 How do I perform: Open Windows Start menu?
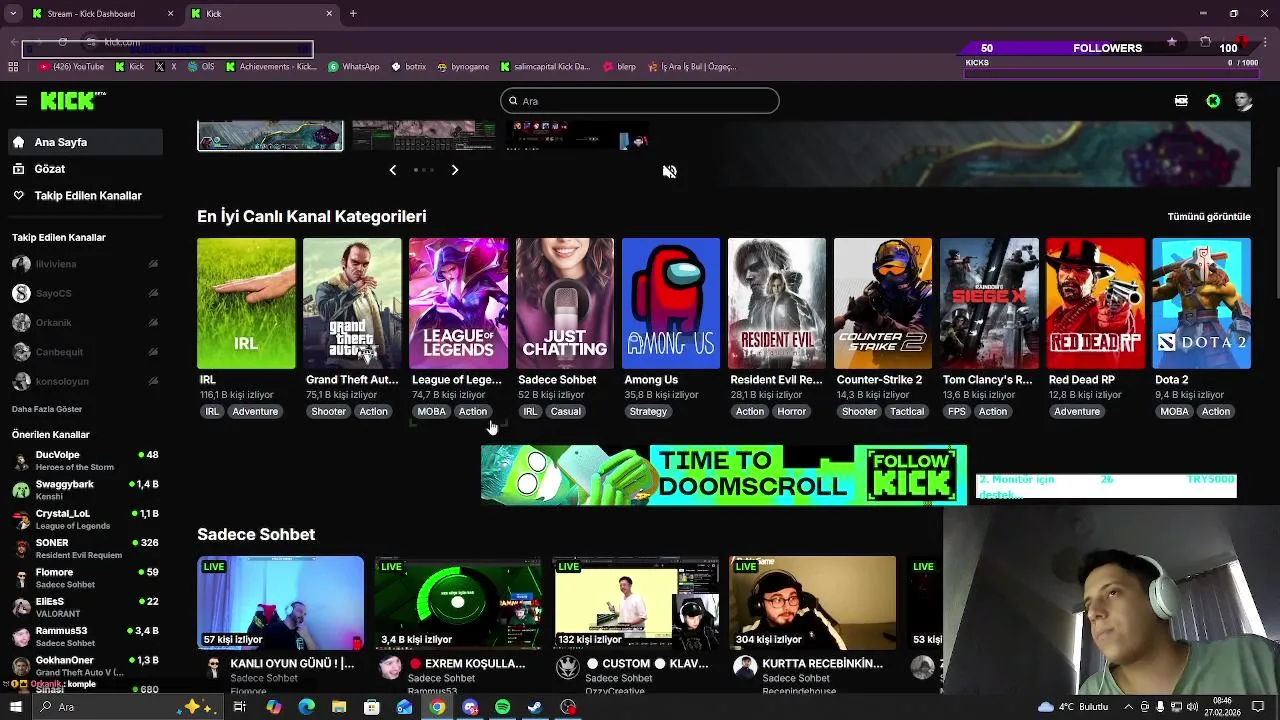click(15, 707)
